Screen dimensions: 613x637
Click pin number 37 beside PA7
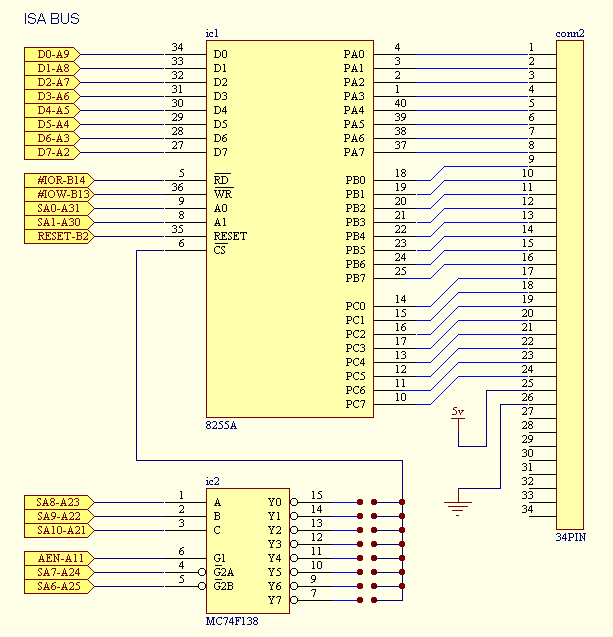[401, 145]
